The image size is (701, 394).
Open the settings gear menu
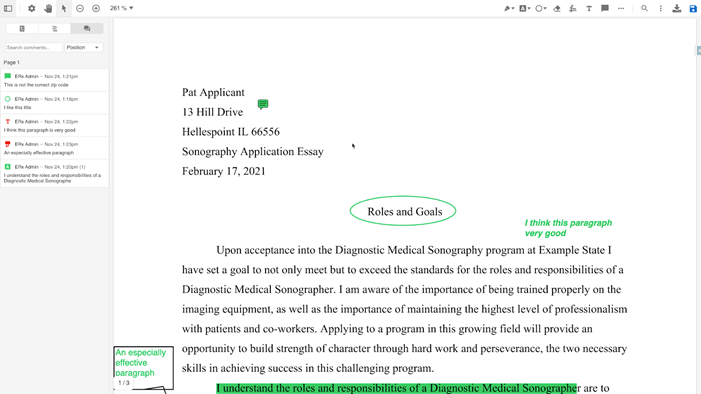tap(31, 8)
